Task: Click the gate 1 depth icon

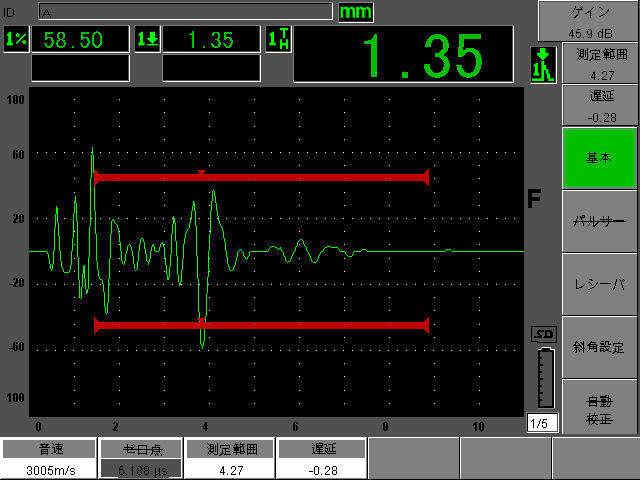Action: 147,40
